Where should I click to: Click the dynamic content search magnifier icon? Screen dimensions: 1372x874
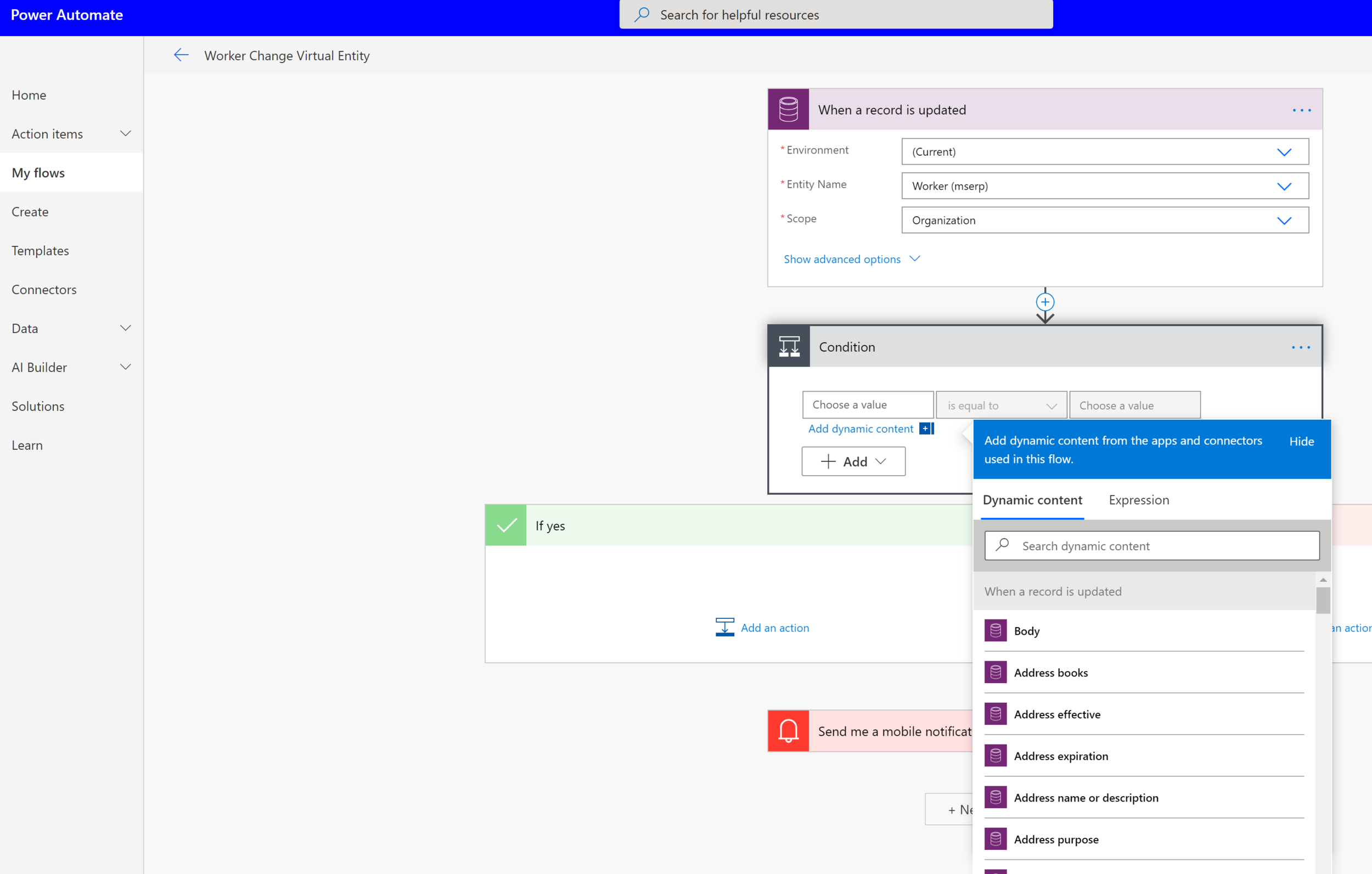[x=1002, y=545]
